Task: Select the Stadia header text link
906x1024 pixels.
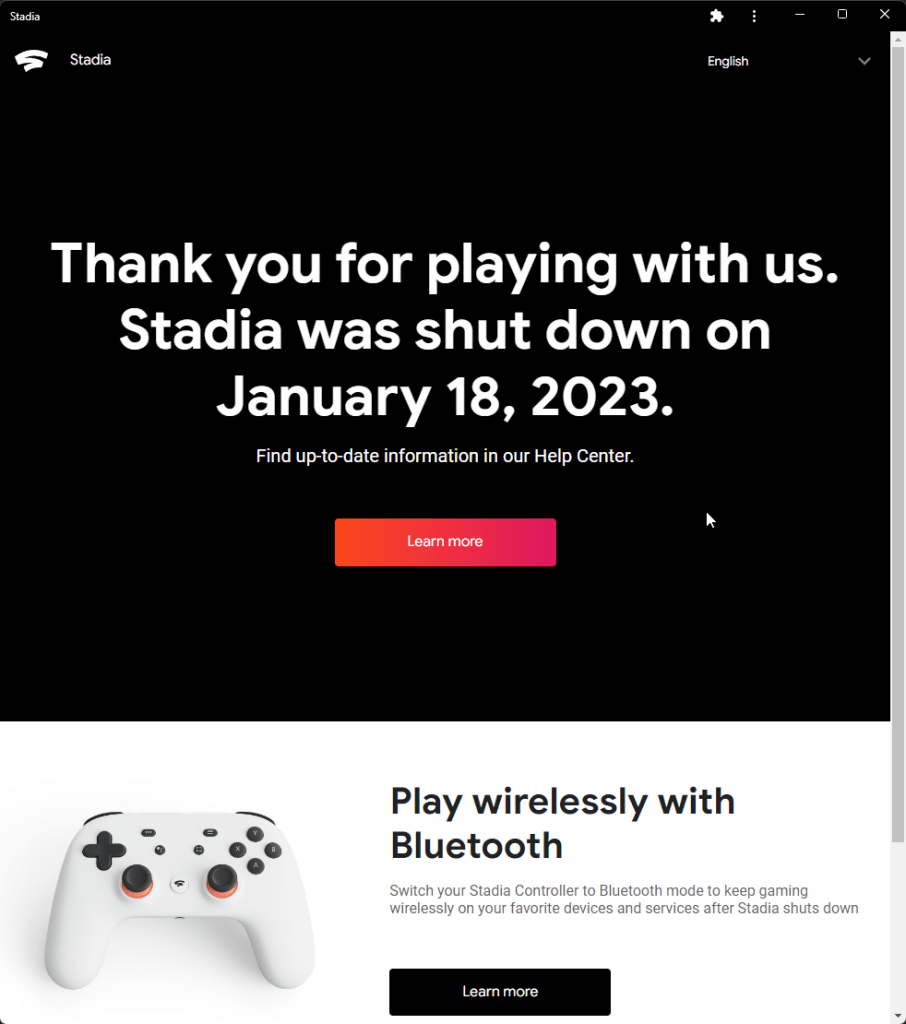Action: click(x=90, y=60)
